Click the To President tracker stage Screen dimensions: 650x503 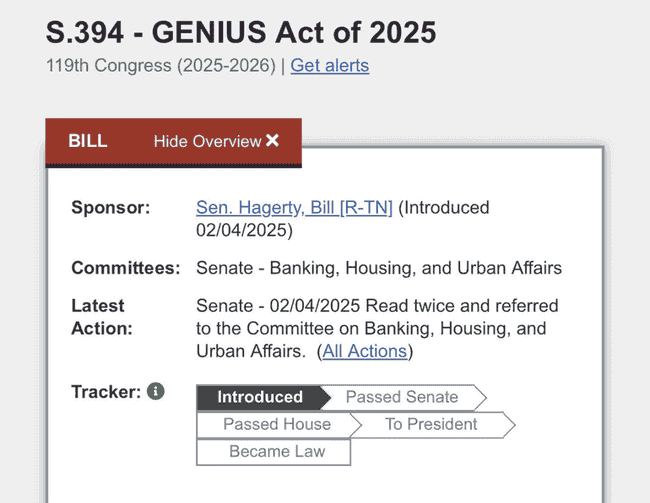pyautogui.click(x=431, y=424)
